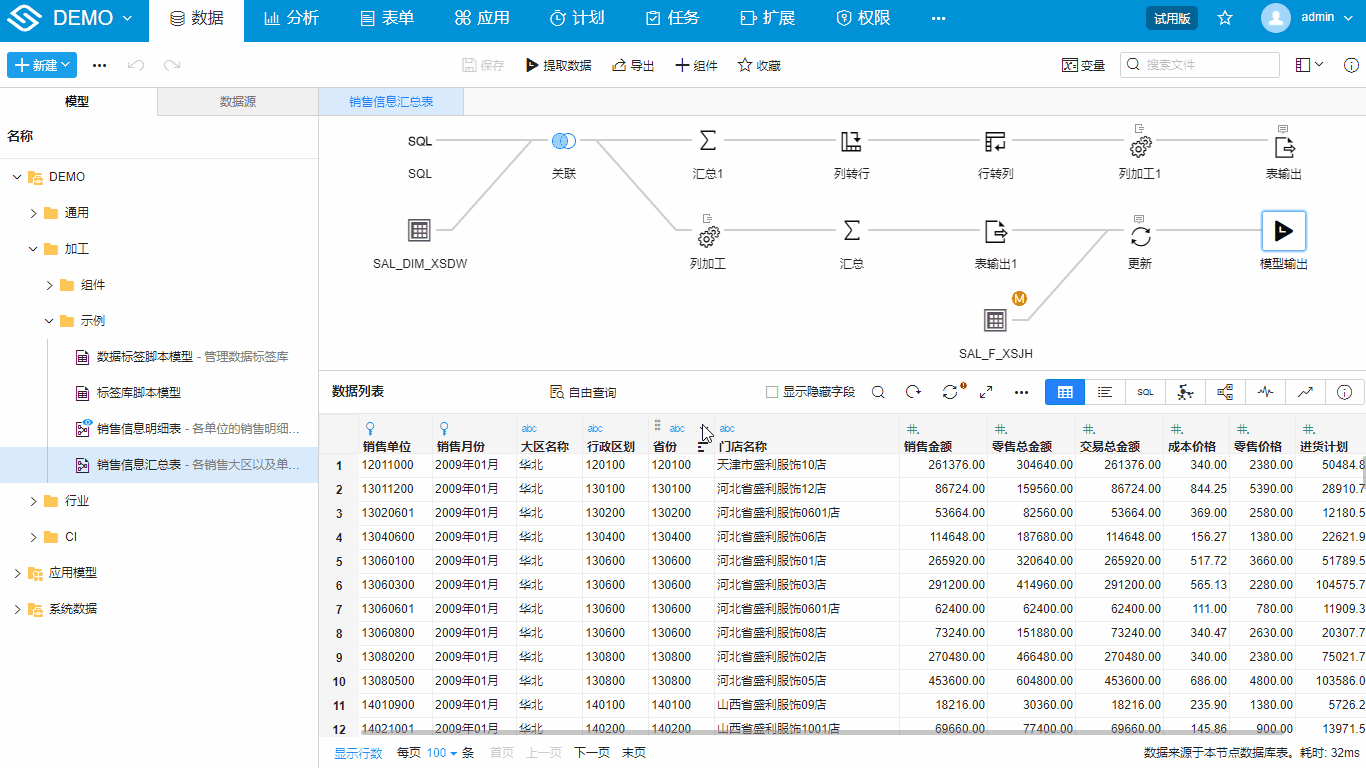
Task: Enable 显示隐藏字段 checkbox
Action: [x=771, y=392]
